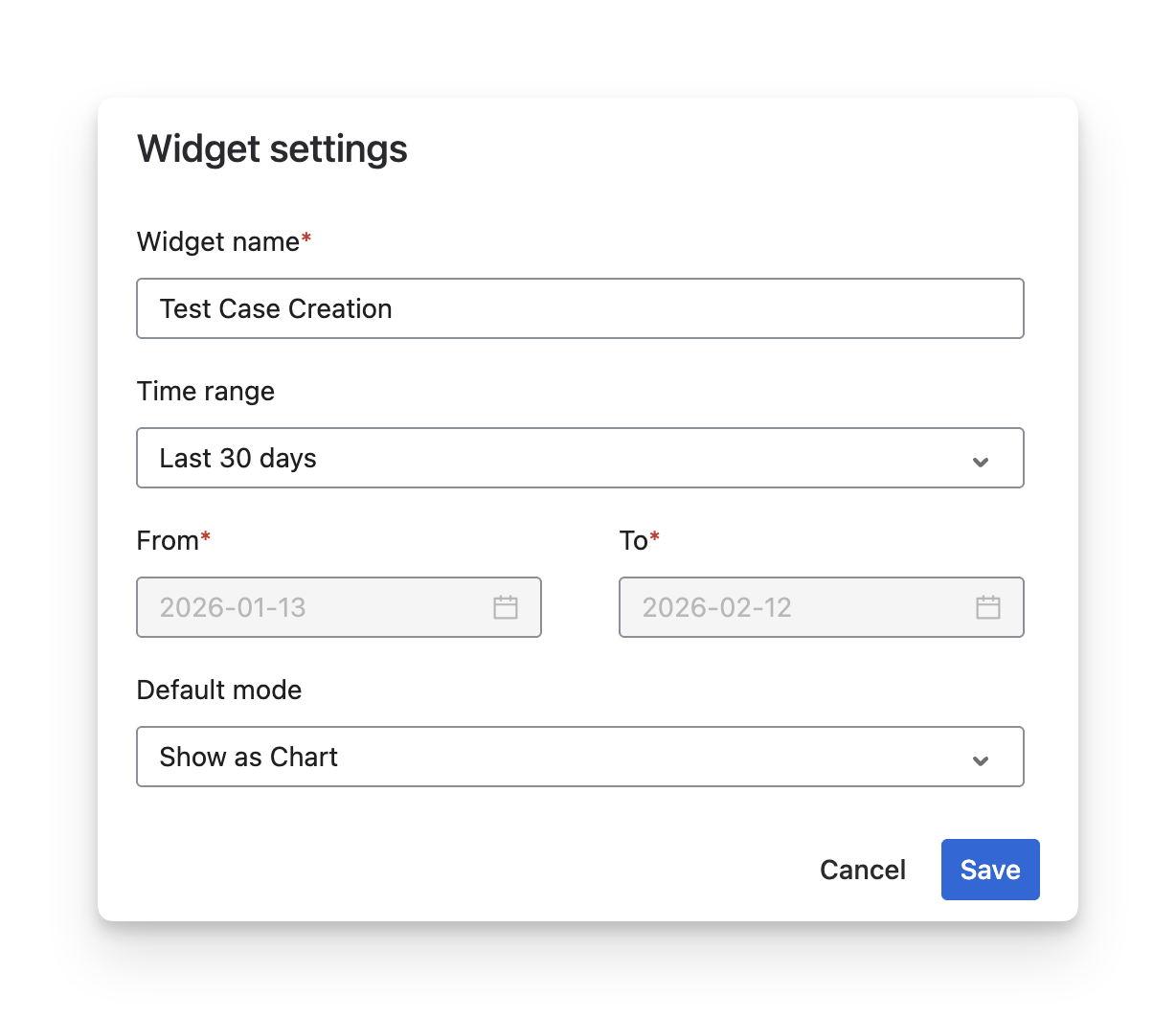Image resolution: width=1176 pixels, height=1019 pixels.
Task: Click the 'Widget name' field label
Action: coord(218,241)
